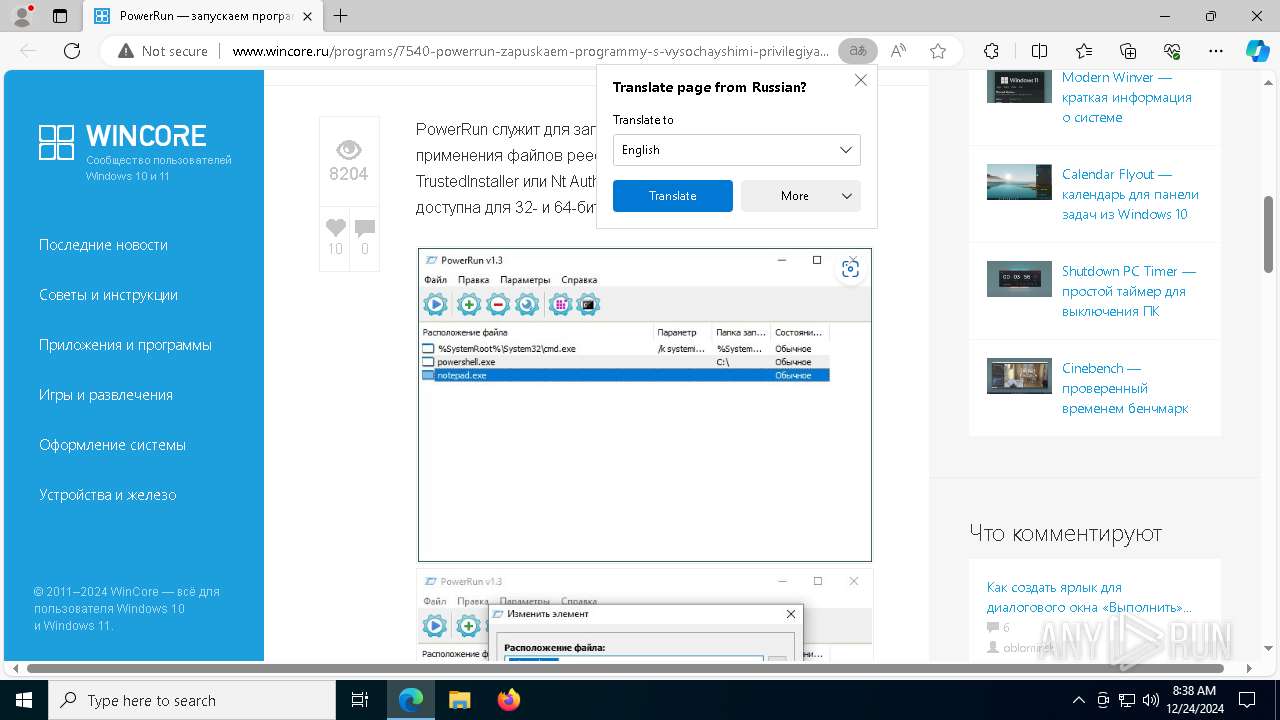1280x720 pixels.
Task: Click the Shutdown PC Timer thumbnail
Action: pyautogui.click(x=1019, y=279)
